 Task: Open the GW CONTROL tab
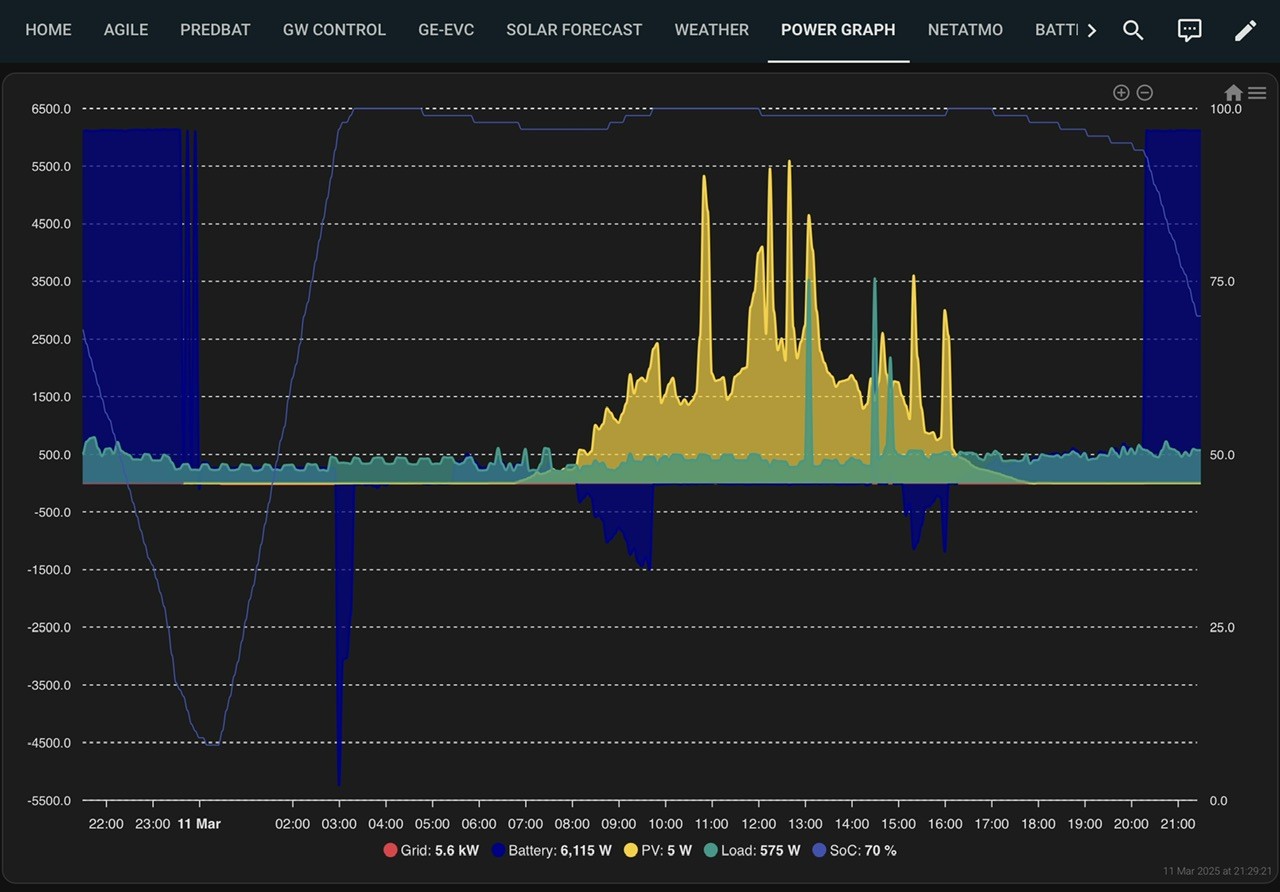point(334,30)
